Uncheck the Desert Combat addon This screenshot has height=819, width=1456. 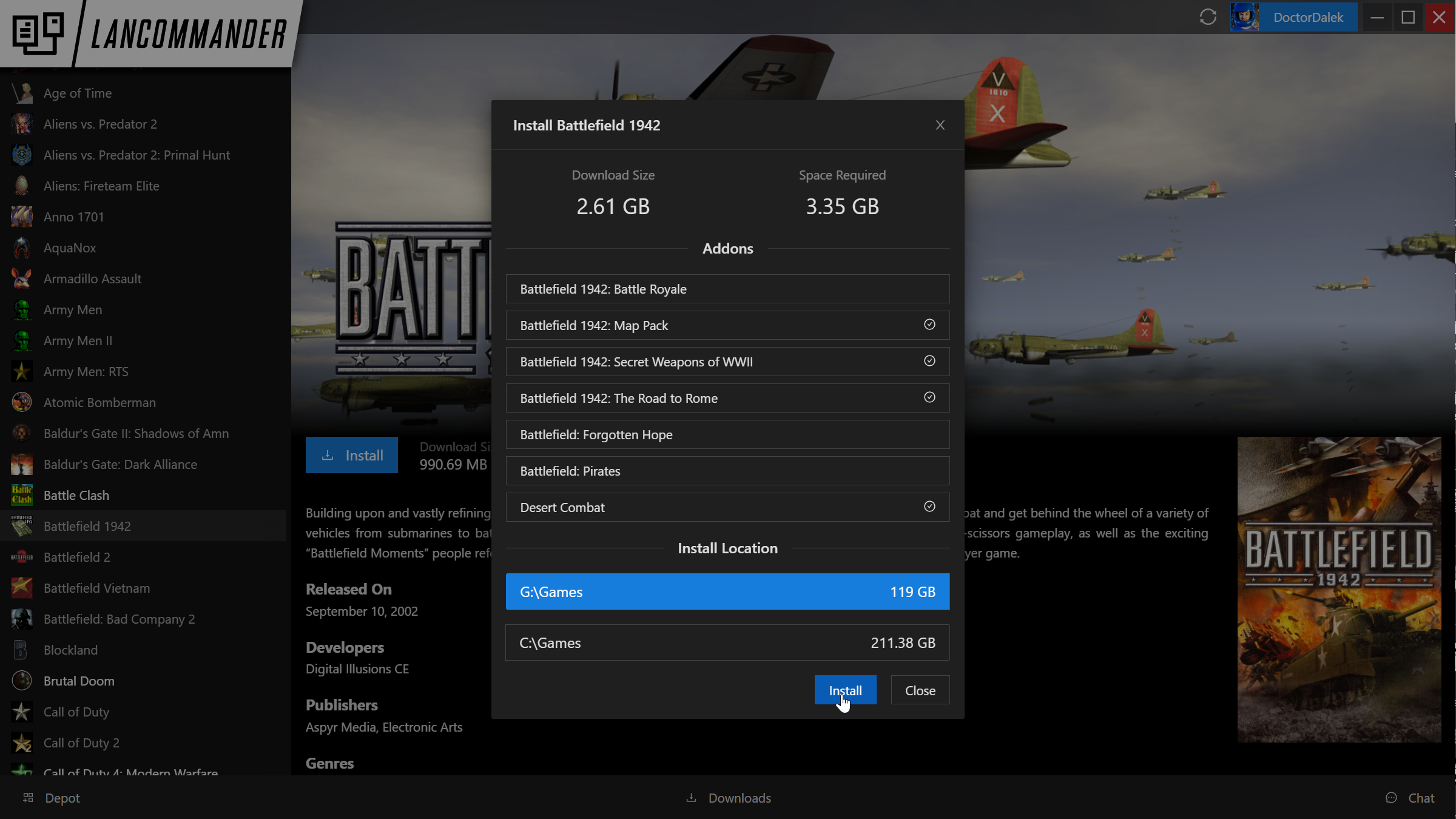929,507
